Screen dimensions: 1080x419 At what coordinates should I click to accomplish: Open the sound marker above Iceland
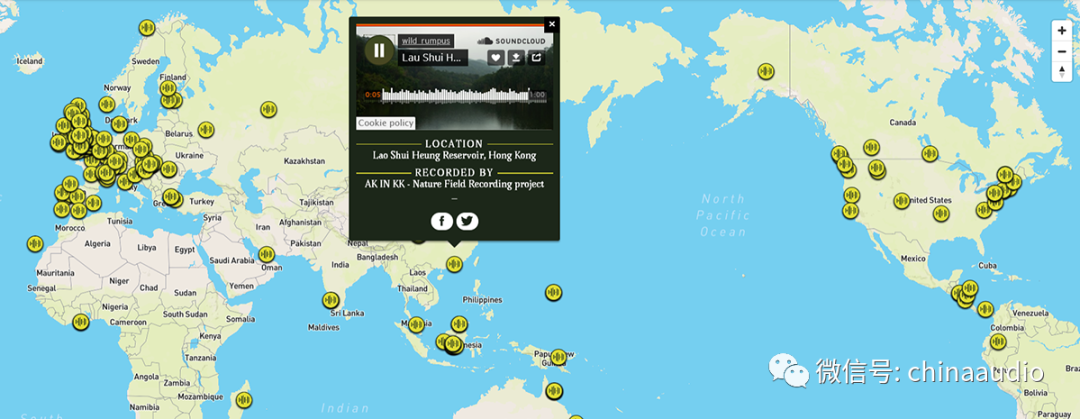147,28
